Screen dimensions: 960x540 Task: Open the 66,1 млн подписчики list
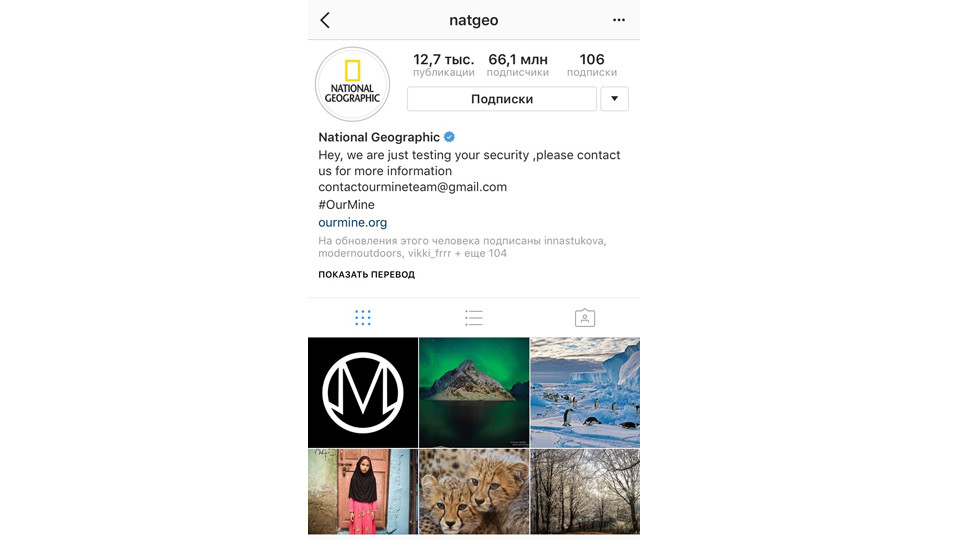pos(518,65)
